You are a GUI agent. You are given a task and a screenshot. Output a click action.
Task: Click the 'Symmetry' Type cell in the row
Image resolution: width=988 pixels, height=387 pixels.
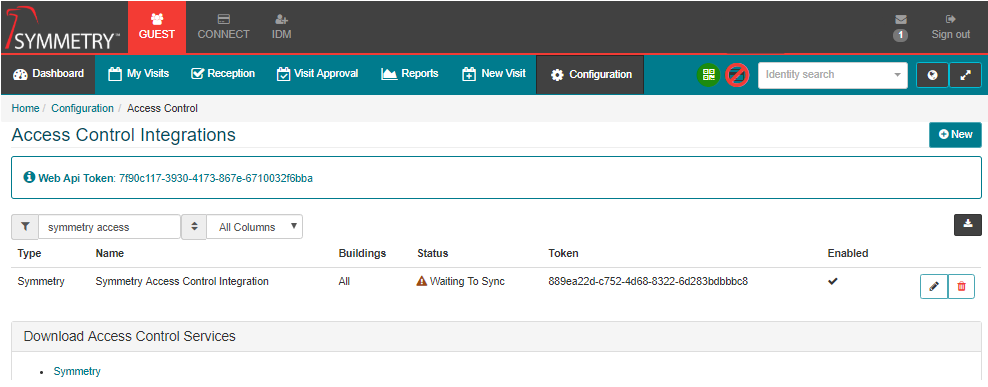(41, 282)
